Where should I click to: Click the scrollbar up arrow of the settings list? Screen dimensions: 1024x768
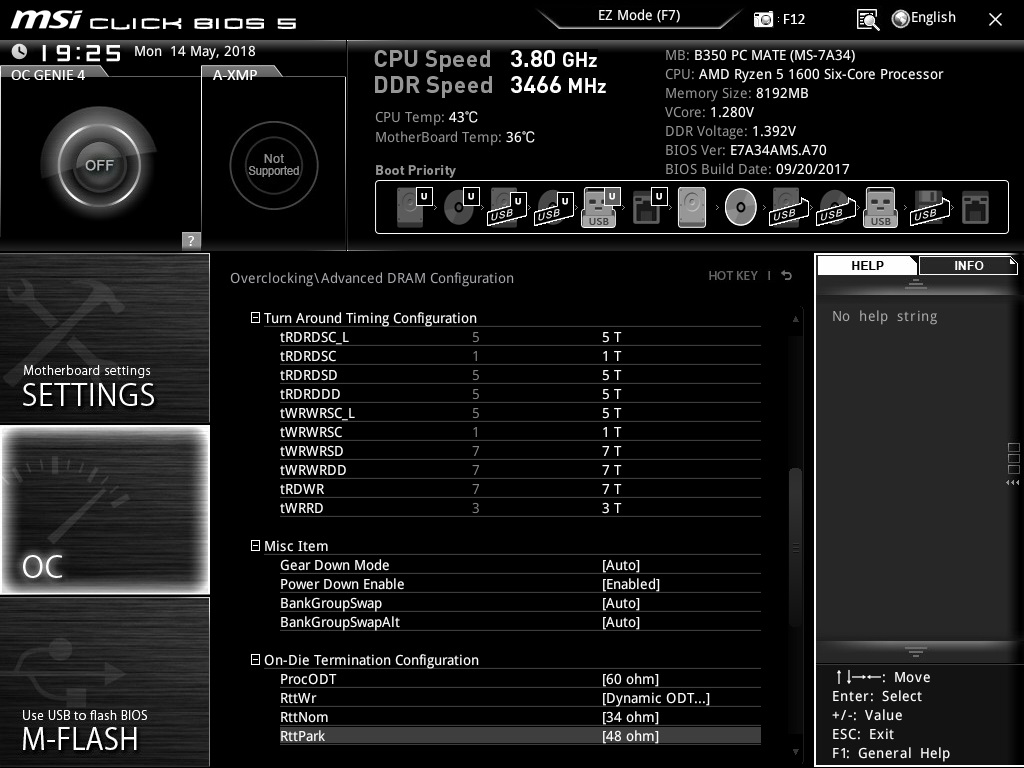795,319
